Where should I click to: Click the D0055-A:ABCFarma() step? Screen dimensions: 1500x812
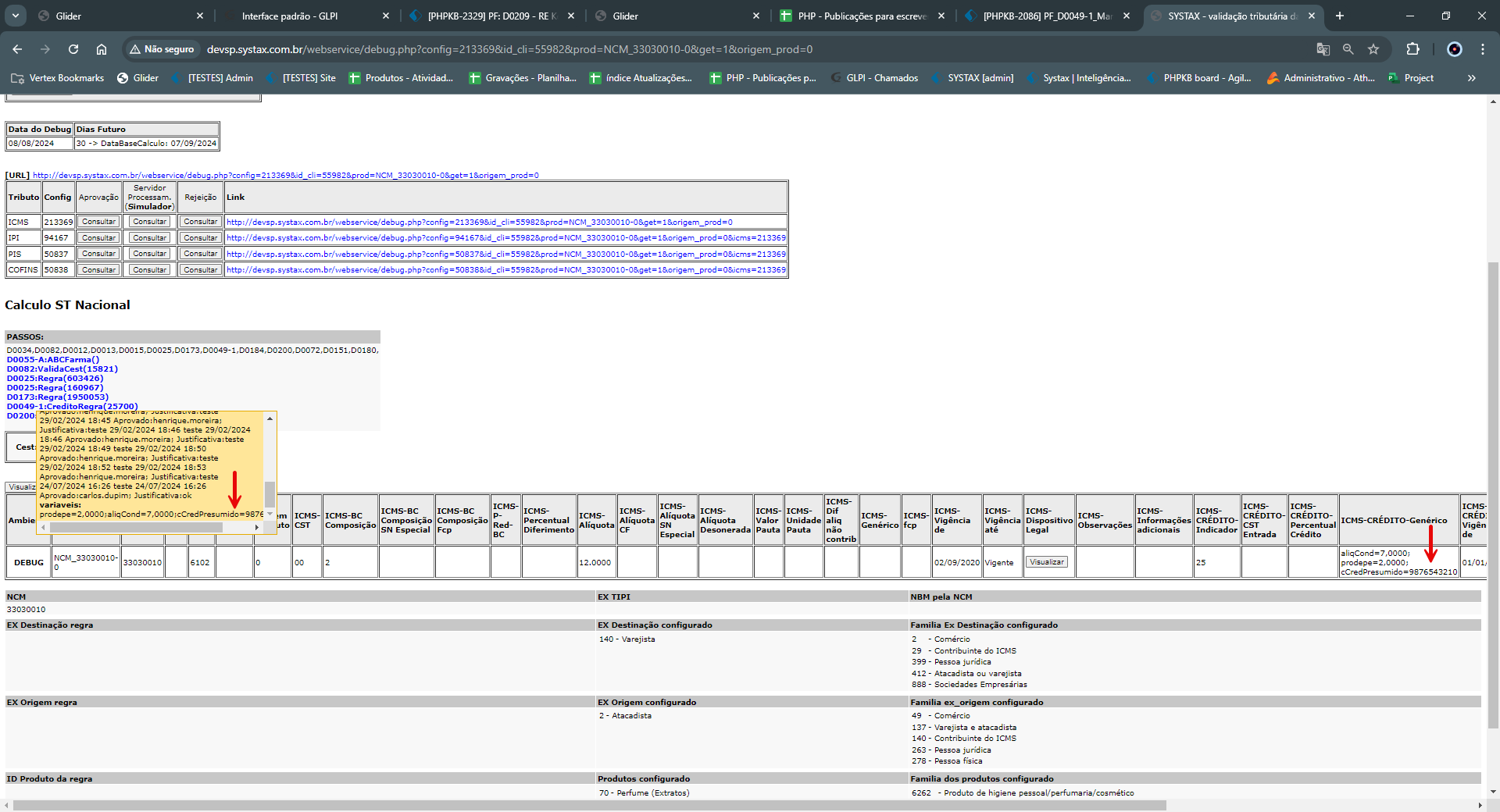[x=53, y=360]
